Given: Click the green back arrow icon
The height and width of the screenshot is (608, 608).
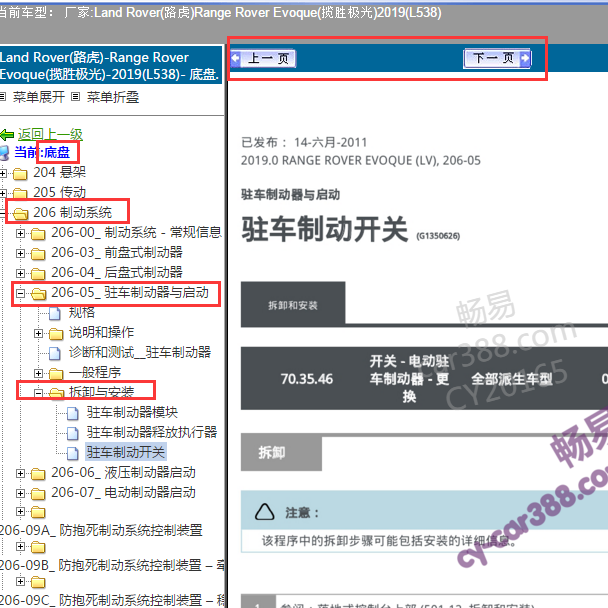Looking at the screenshot, I should click(7, 135).
